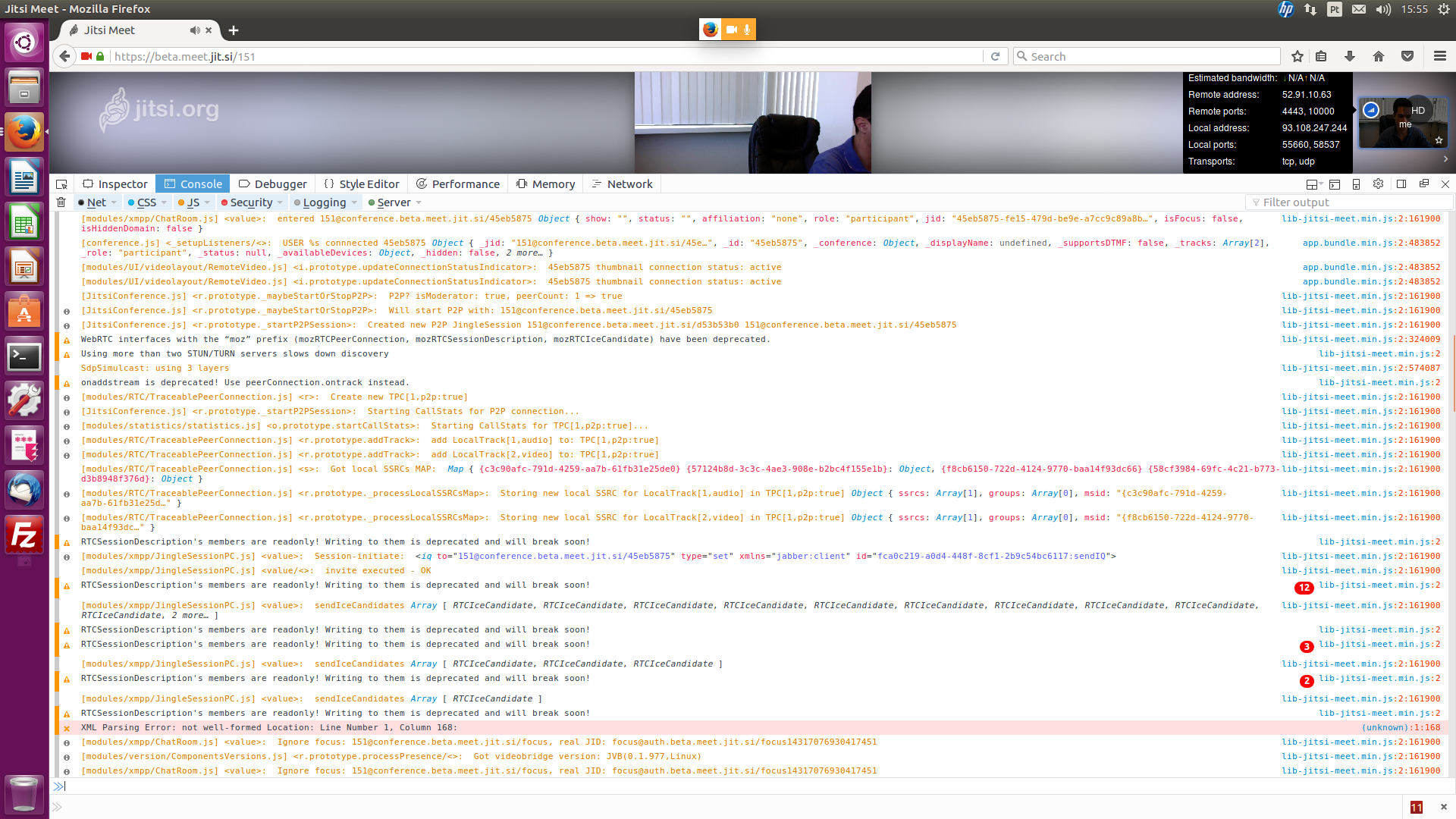
Task: Click the star icon on local video thumbnail
Action: pyautogui.click(x=1439, y=140)
